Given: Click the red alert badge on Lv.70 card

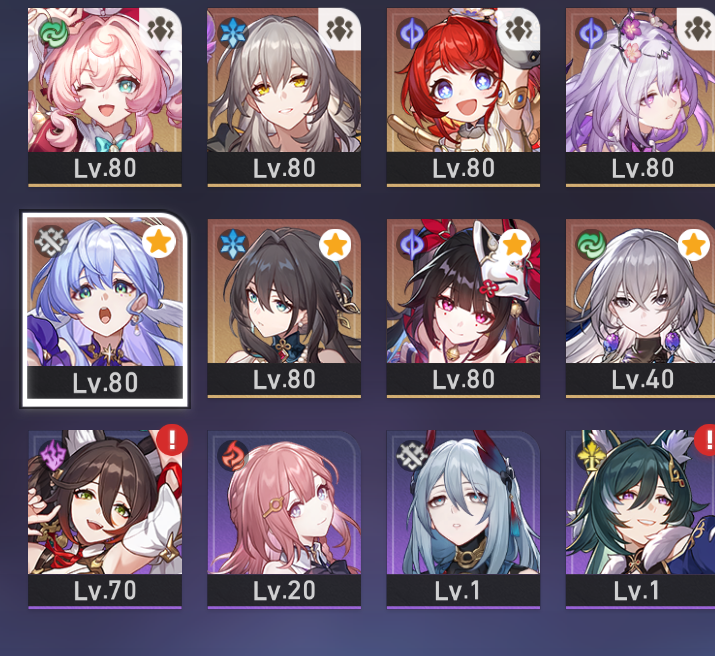Looking at the screenshot, I should [172, 440].
